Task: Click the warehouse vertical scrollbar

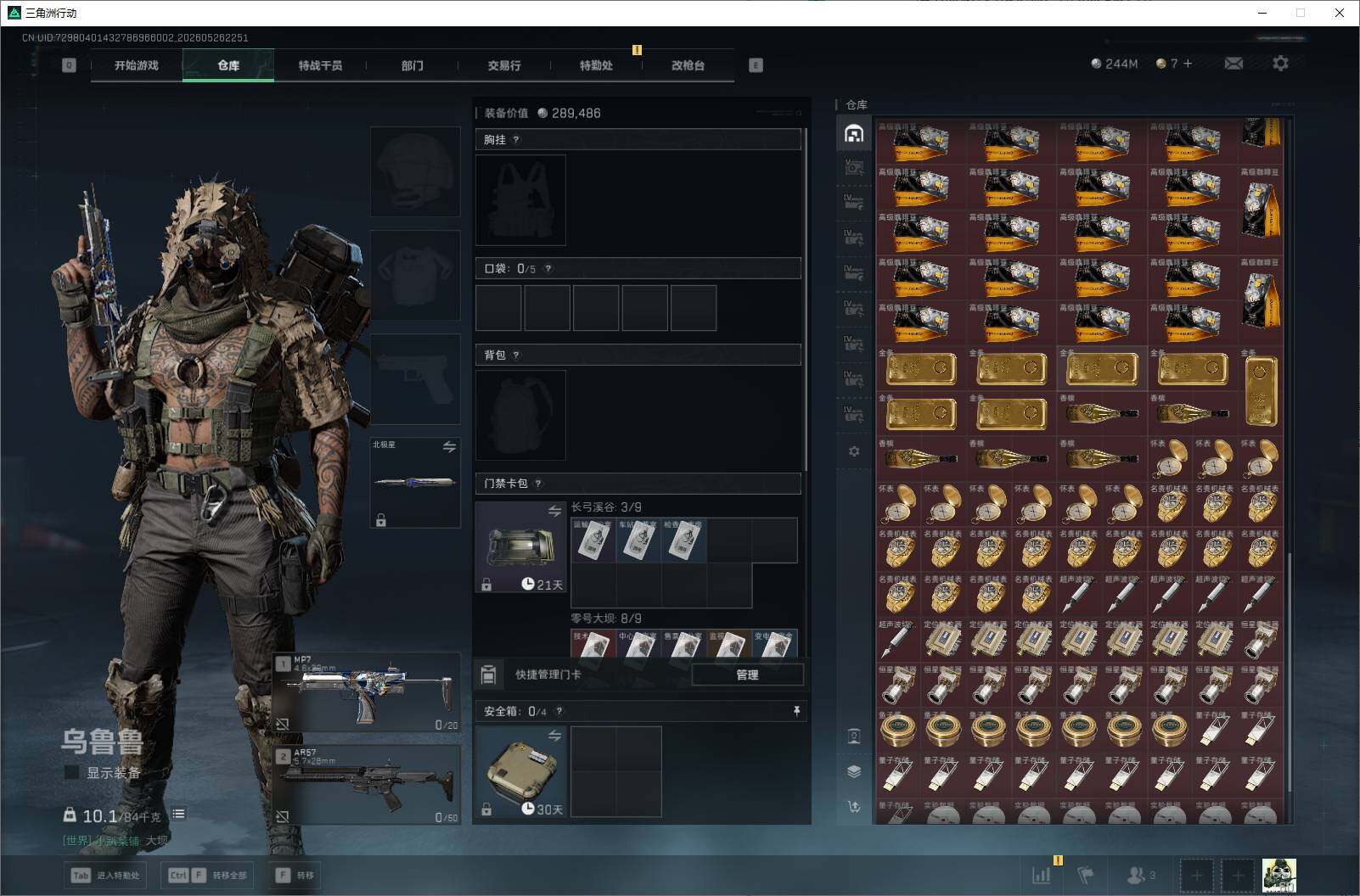Action: (x=1289, y=674)
